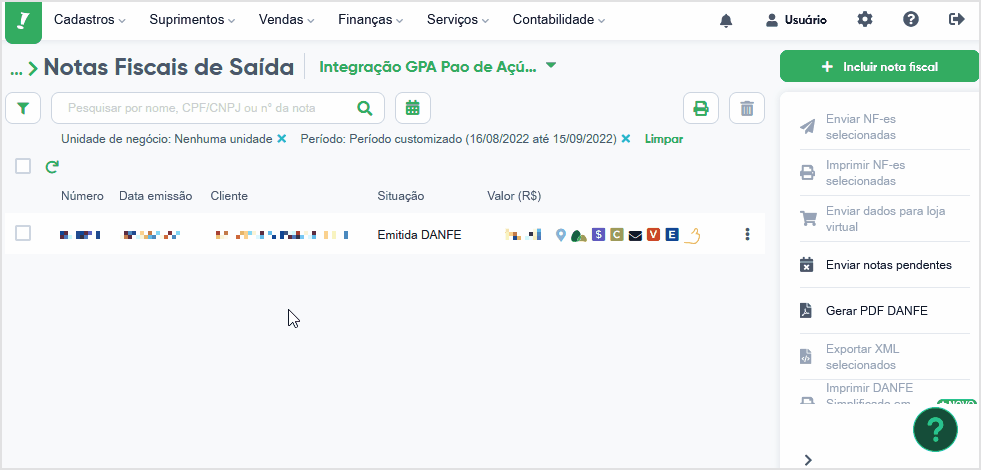The height and width of the screenshot is (470, 981).
Task: Click the green printer icon
Action: point(701,109)
